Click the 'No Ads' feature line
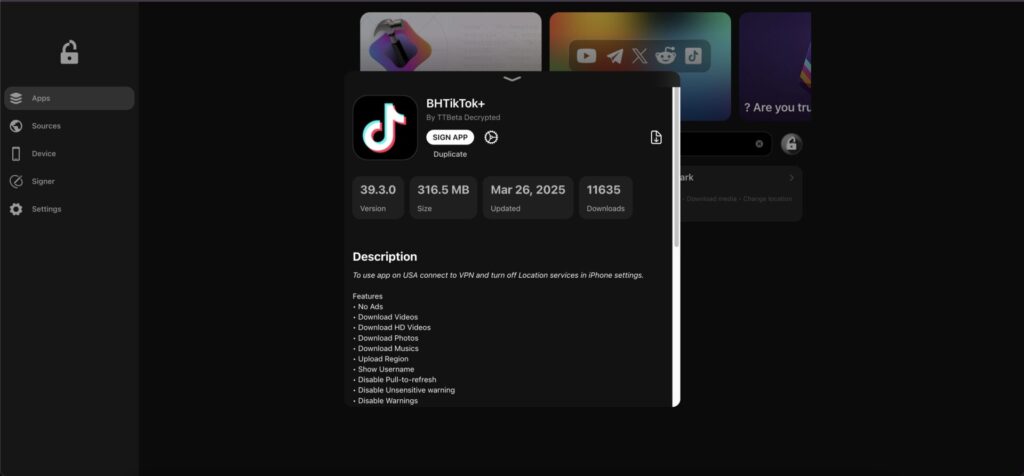The width and height of the screenshot is (1024, 476). point(368,307)
